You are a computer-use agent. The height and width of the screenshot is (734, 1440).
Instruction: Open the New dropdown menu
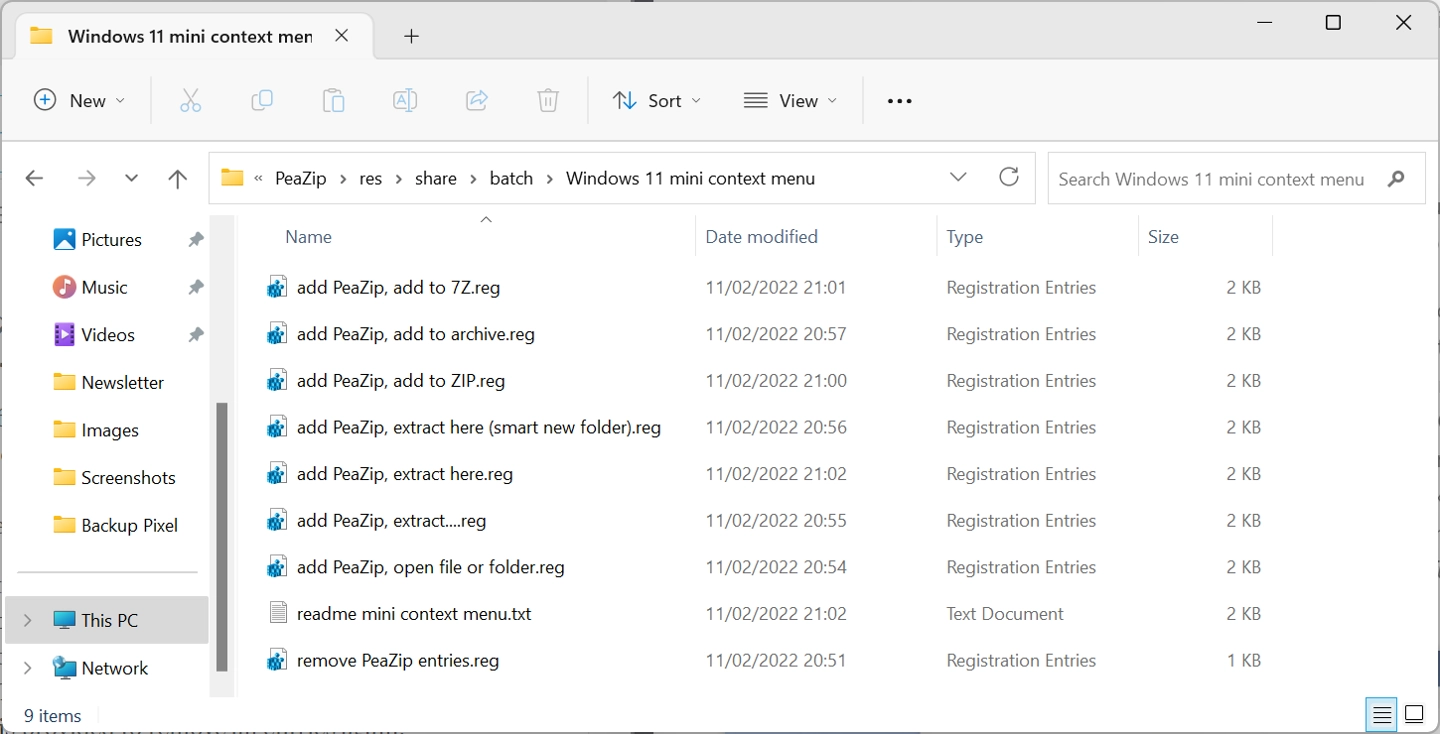[80, 100]
